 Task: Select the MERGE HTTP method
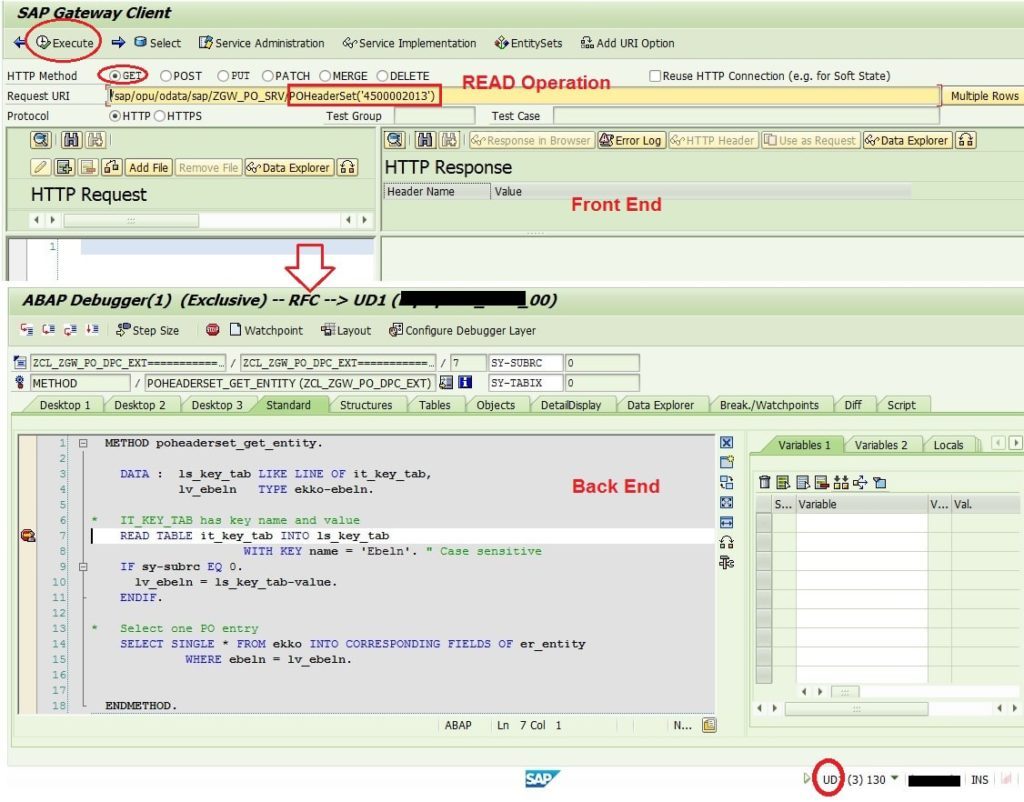tap(325, 76)
